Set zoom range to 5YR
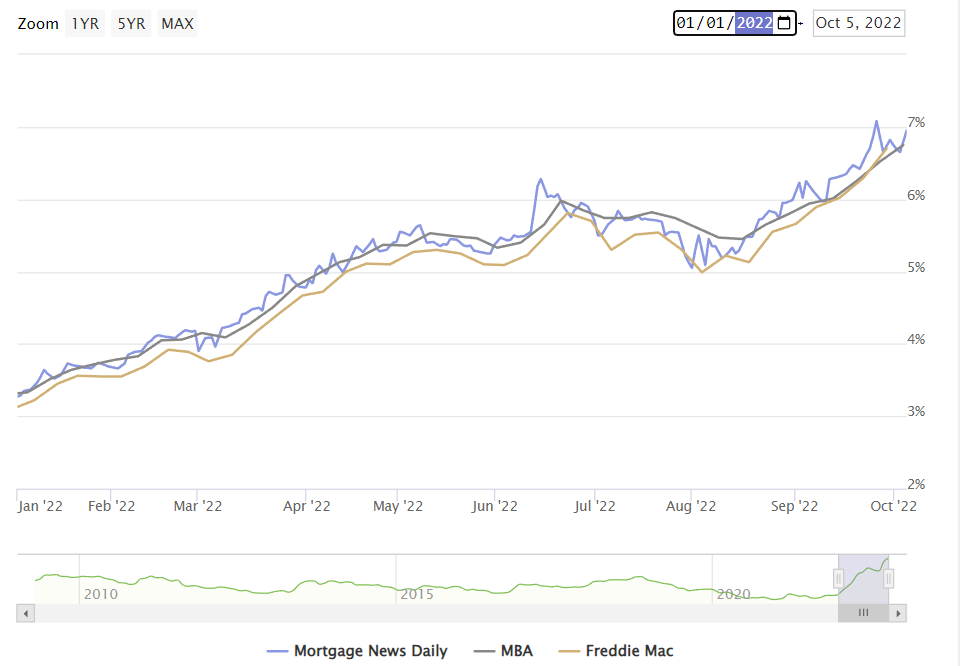 click(x=131, y=23)
